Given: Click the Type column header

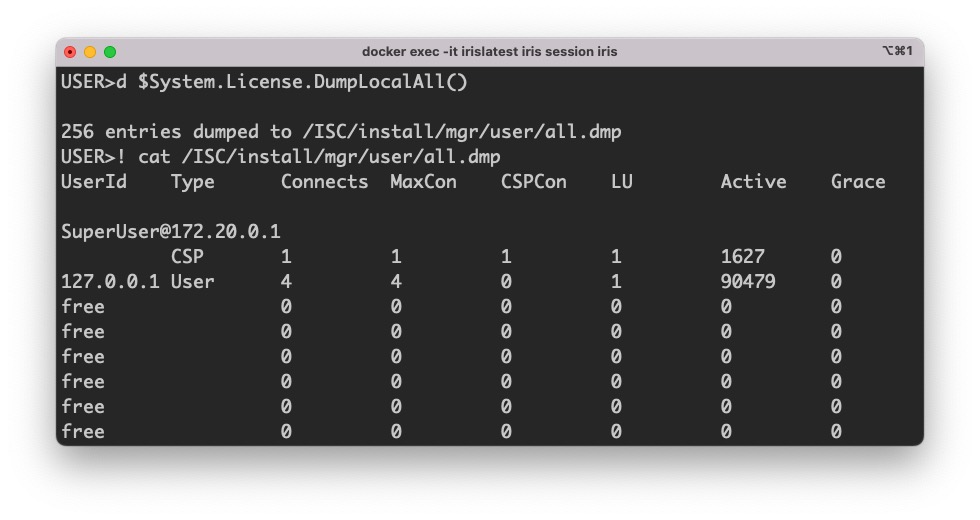Looking at the screenshot, I should click(192, 183).
